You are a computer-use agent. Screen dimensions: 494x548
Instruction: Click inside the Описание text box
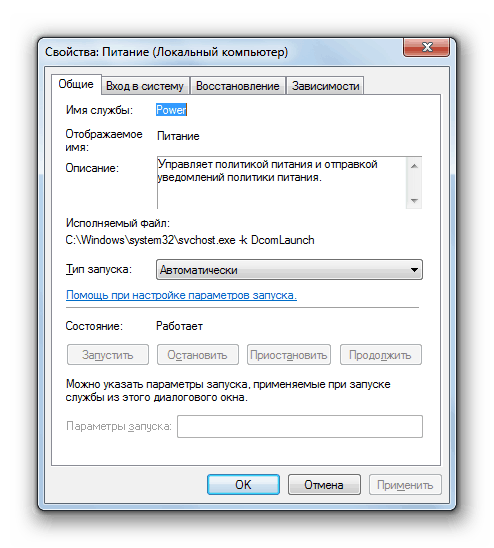tap(281, 182)
